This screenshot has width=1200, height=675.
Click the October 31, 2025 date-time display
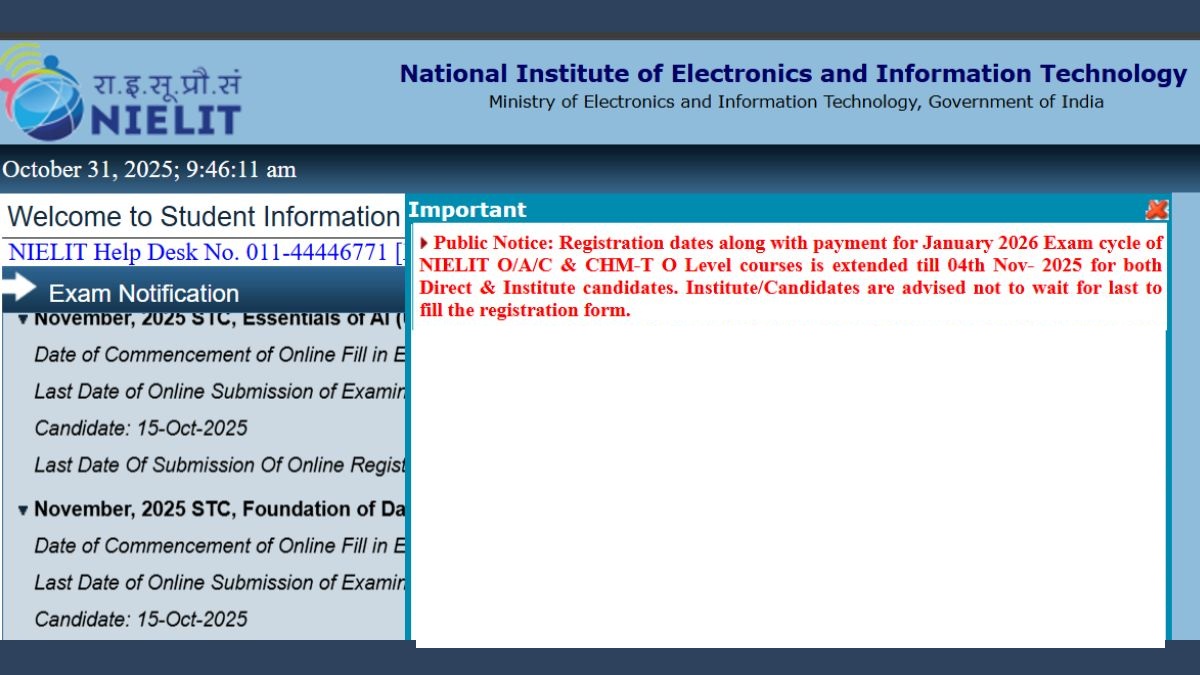(x=149, y=170)
